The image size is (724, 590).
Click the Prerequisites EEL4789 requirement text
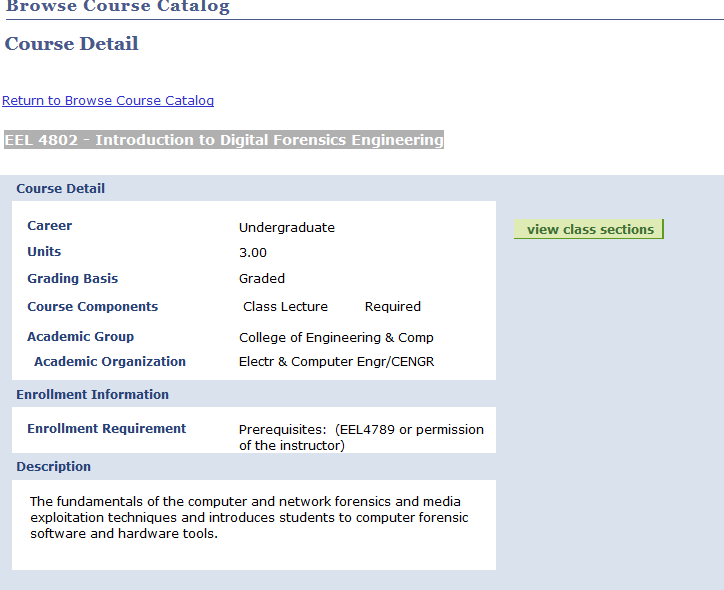tap(361, 437)
